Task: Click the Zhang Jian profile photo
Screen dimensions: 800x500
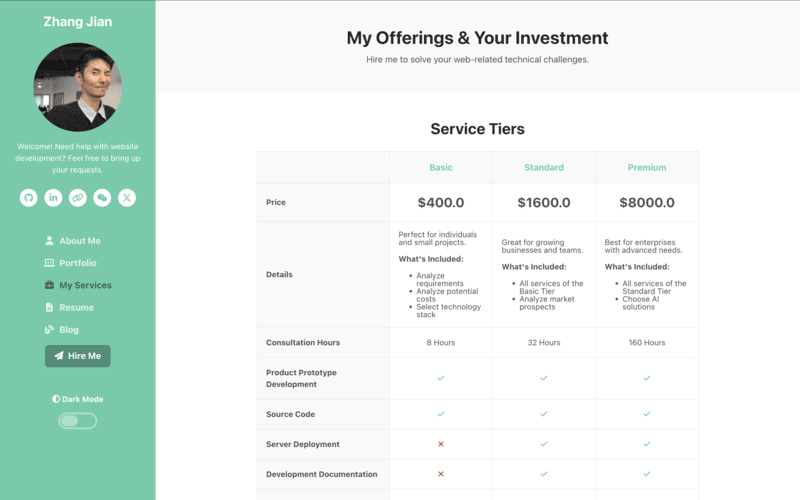Action: coord(78,88)
